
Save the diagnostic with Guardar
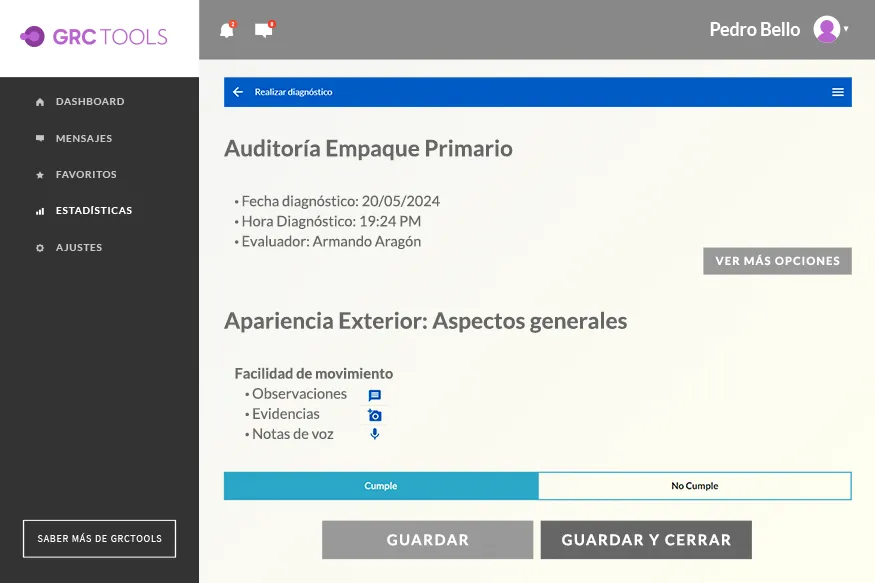point(426,539)
